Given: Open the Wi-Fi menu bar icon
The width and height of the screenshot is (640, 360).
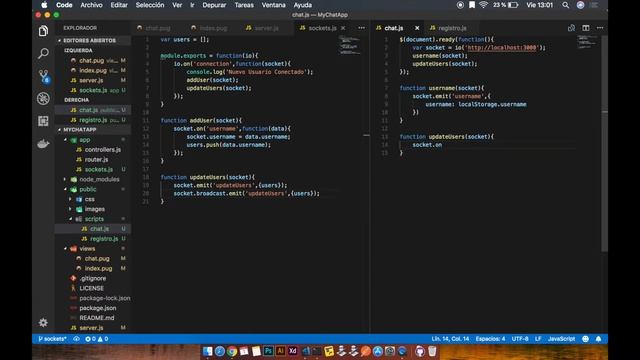Looking at the screenshot, I should coord(483,5).
